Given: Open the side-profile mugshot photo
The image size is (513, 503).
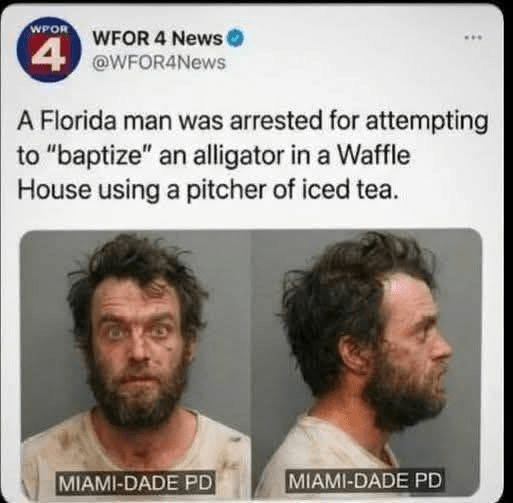Looking at the screenshot, I should coord(367,363).
